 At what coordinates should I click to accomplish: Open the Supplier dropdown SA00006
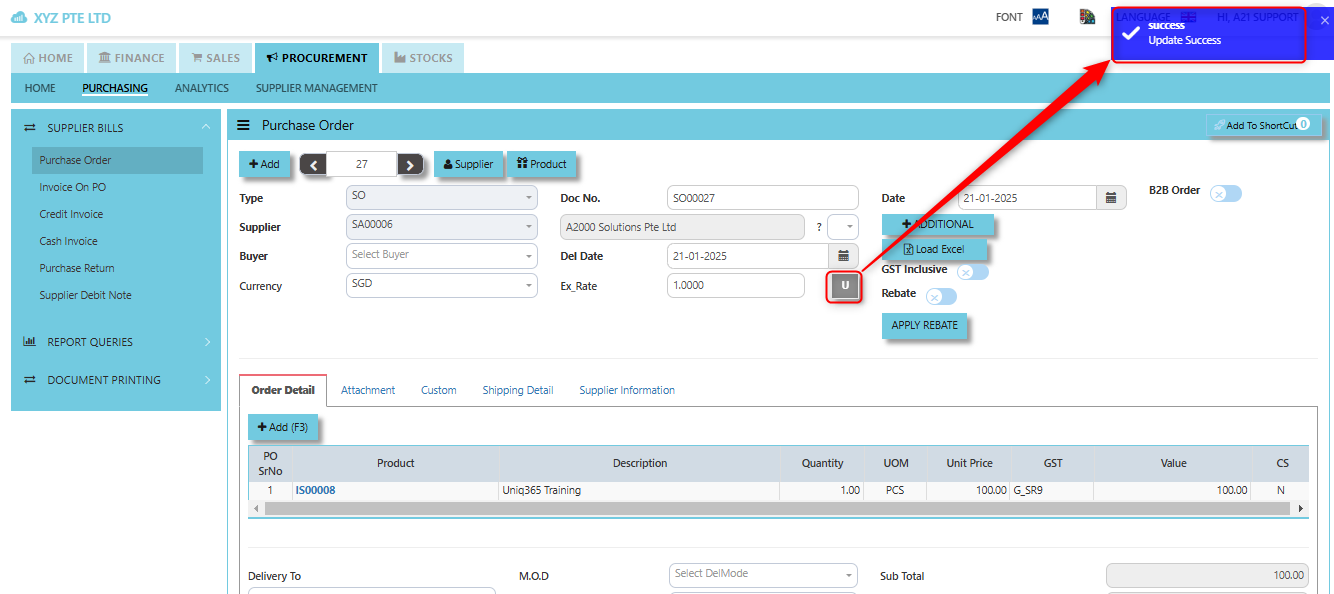point(441,227)
